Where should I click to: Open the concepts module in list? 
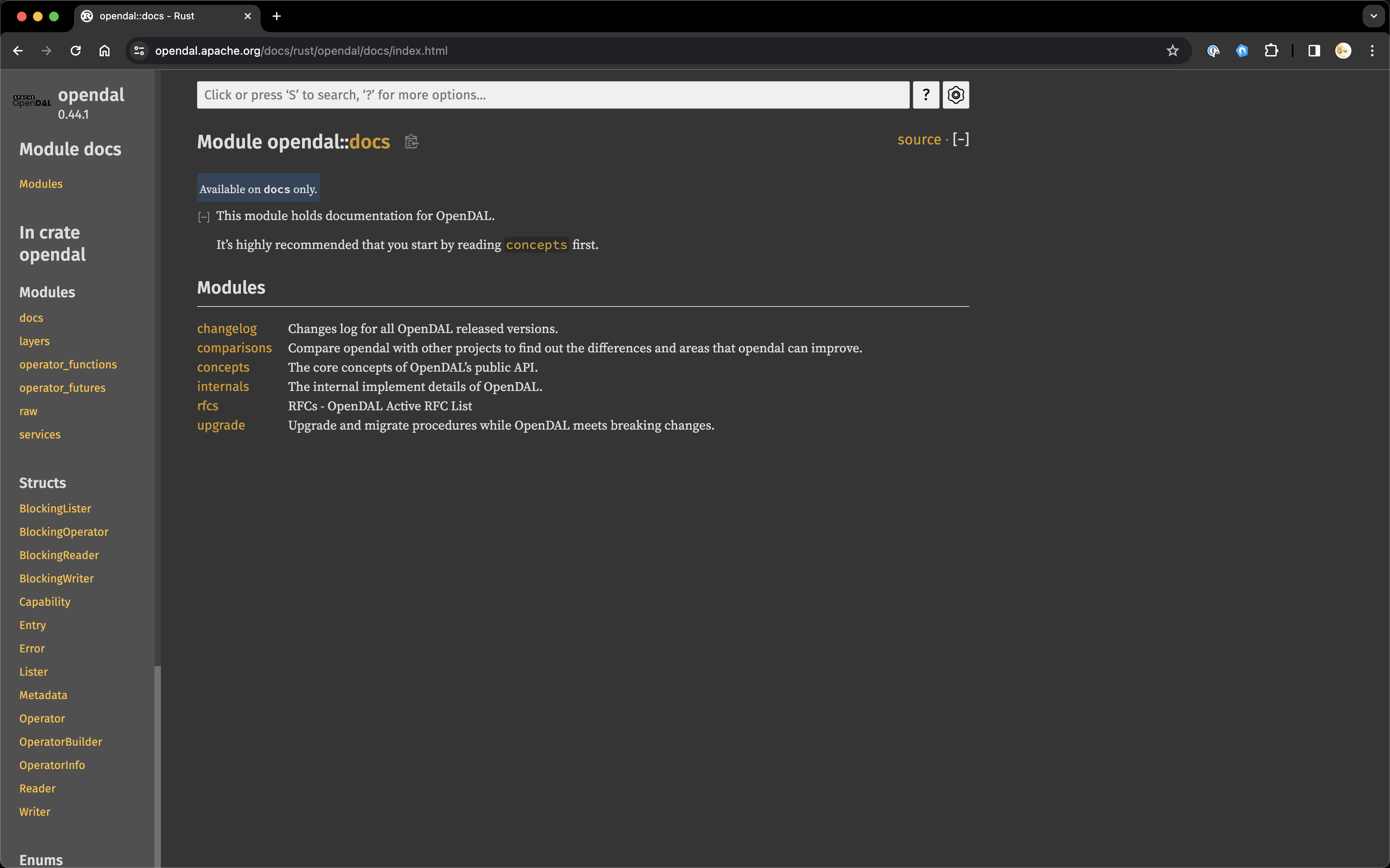pyautogui.click(x=223, y=367)
